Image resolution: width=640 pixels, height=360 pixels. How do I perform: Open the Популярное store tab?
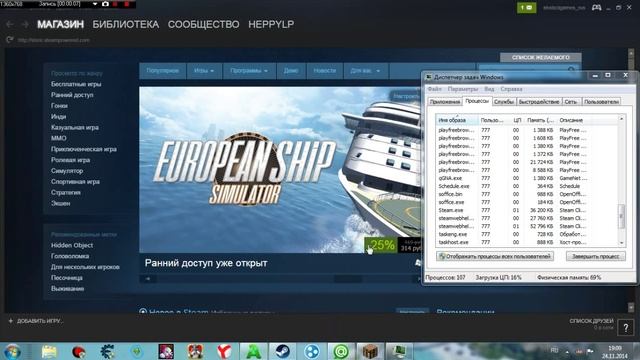[x=162, y=71]
